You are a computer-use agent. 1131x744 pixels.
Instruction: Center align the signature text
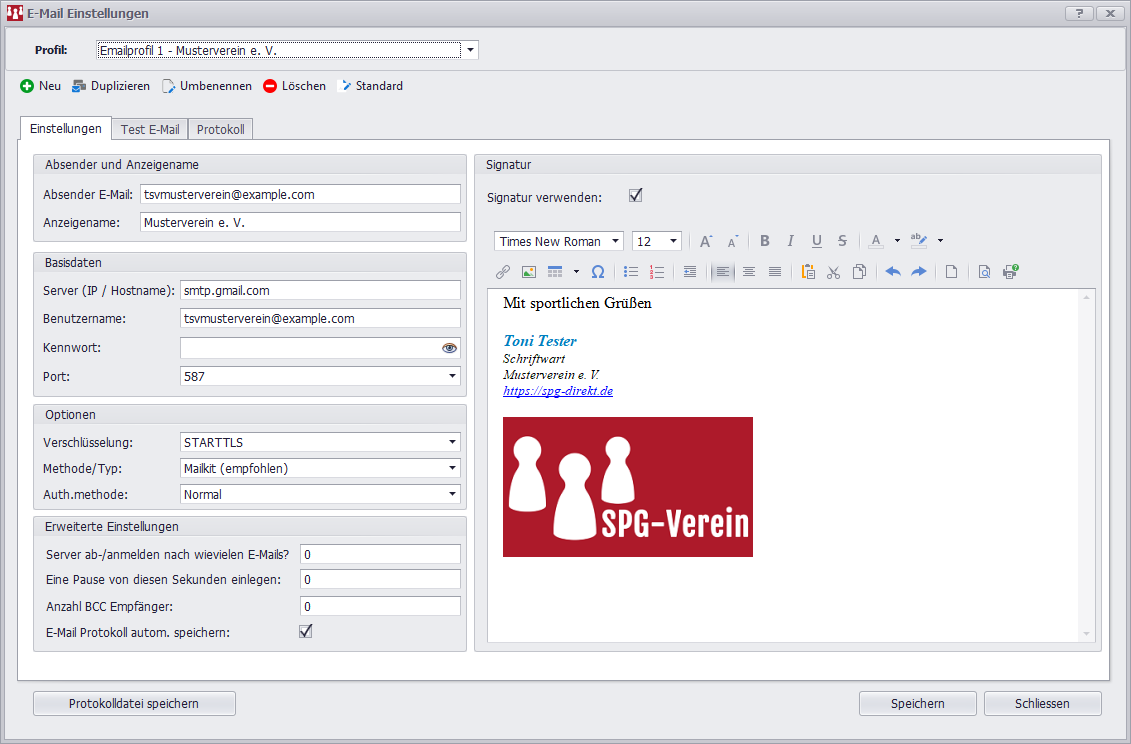pos(748,271)
